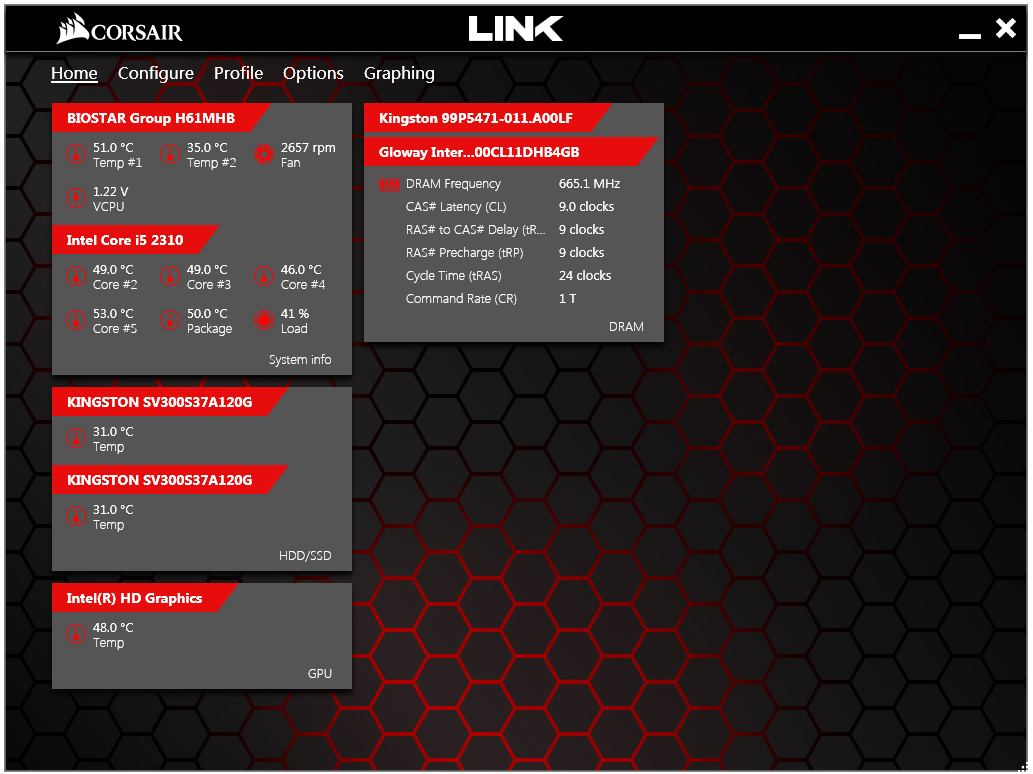Viewport: 1033px width, 774px height.
Task: Click the Gloway DRAM module header
Action: coord(479,152)
